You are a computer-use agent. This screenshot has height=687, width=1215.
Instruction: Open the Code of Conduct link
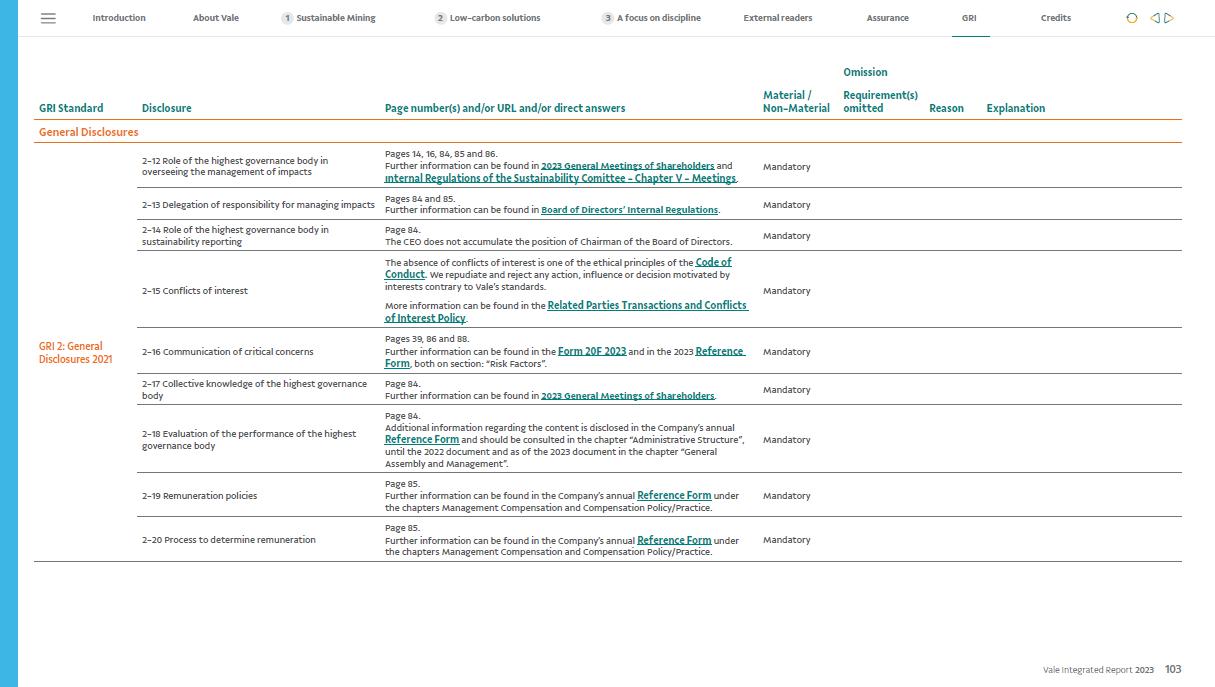coord(713,263)
